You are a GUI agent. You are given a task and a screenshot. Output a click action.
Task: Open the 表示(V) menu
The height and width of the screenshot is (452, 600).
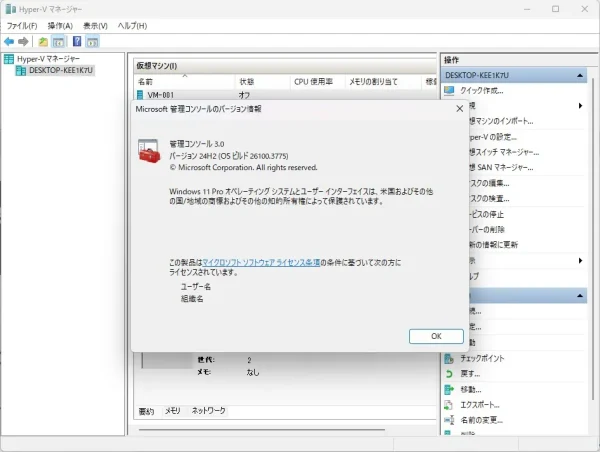(x=95, y=26)
